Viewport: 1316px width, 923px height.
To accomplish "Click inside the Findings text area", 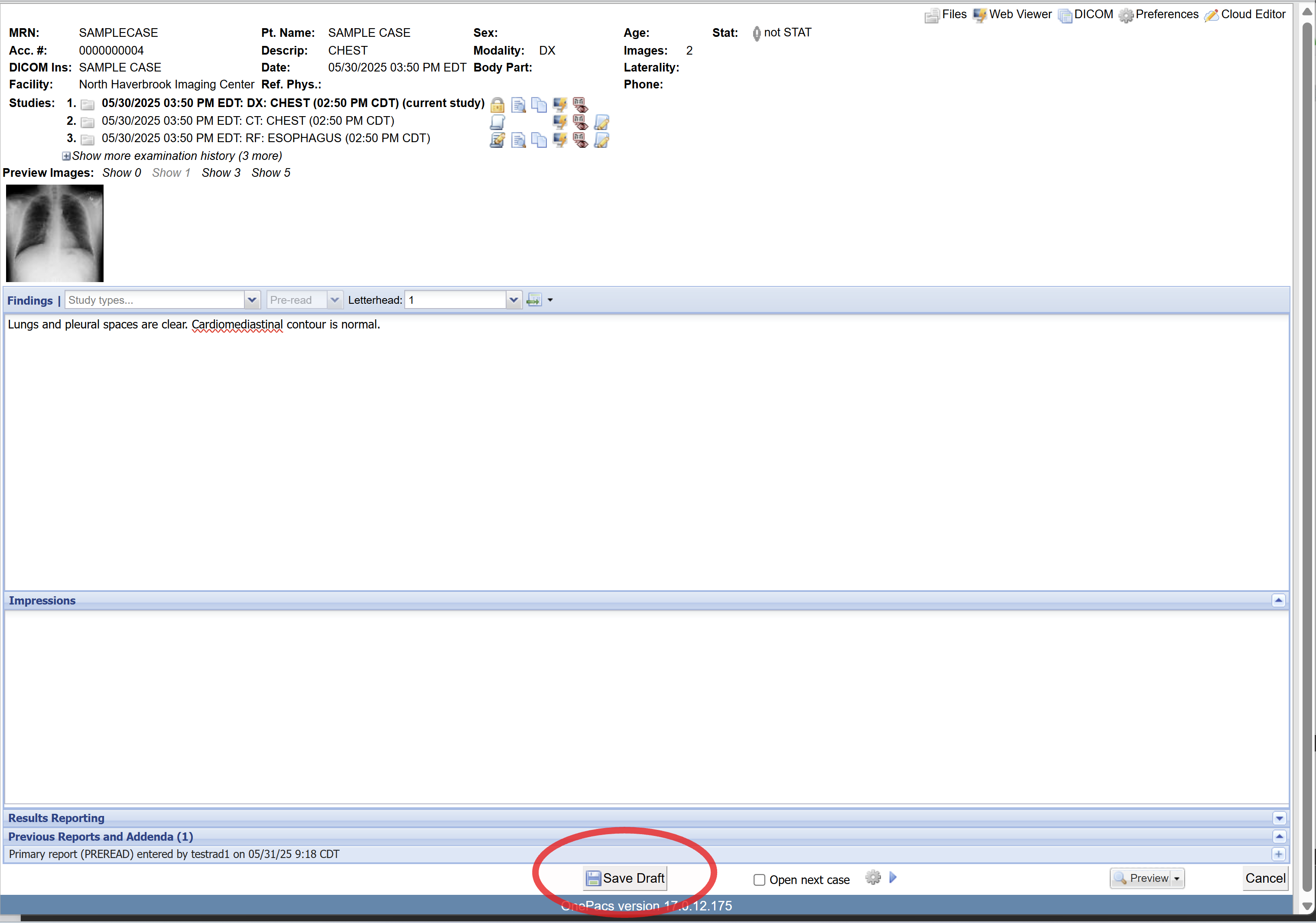I will pyautogui.click(x=647, y=452).
